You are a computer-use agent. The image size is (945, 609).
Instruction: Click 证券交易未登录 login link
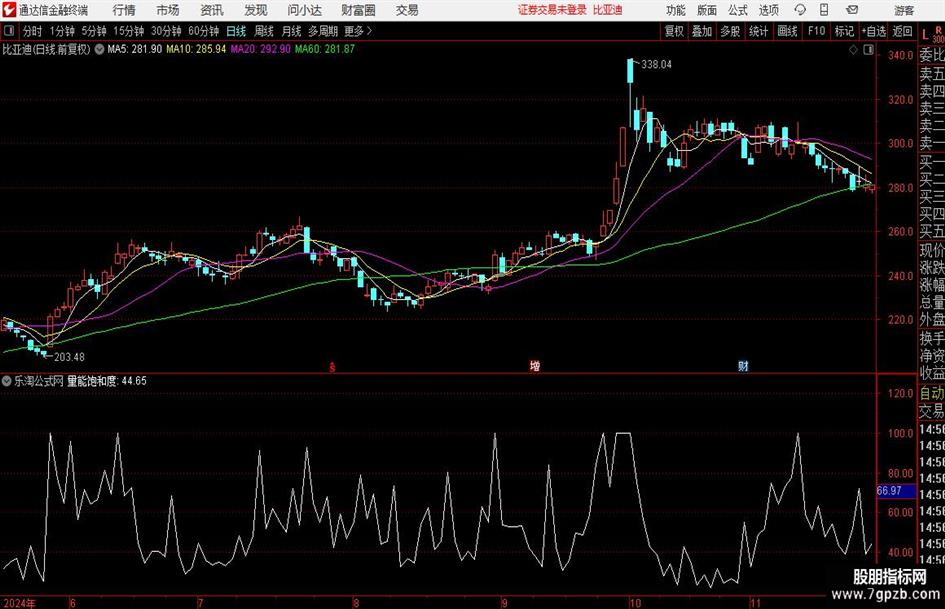[552, 10]
